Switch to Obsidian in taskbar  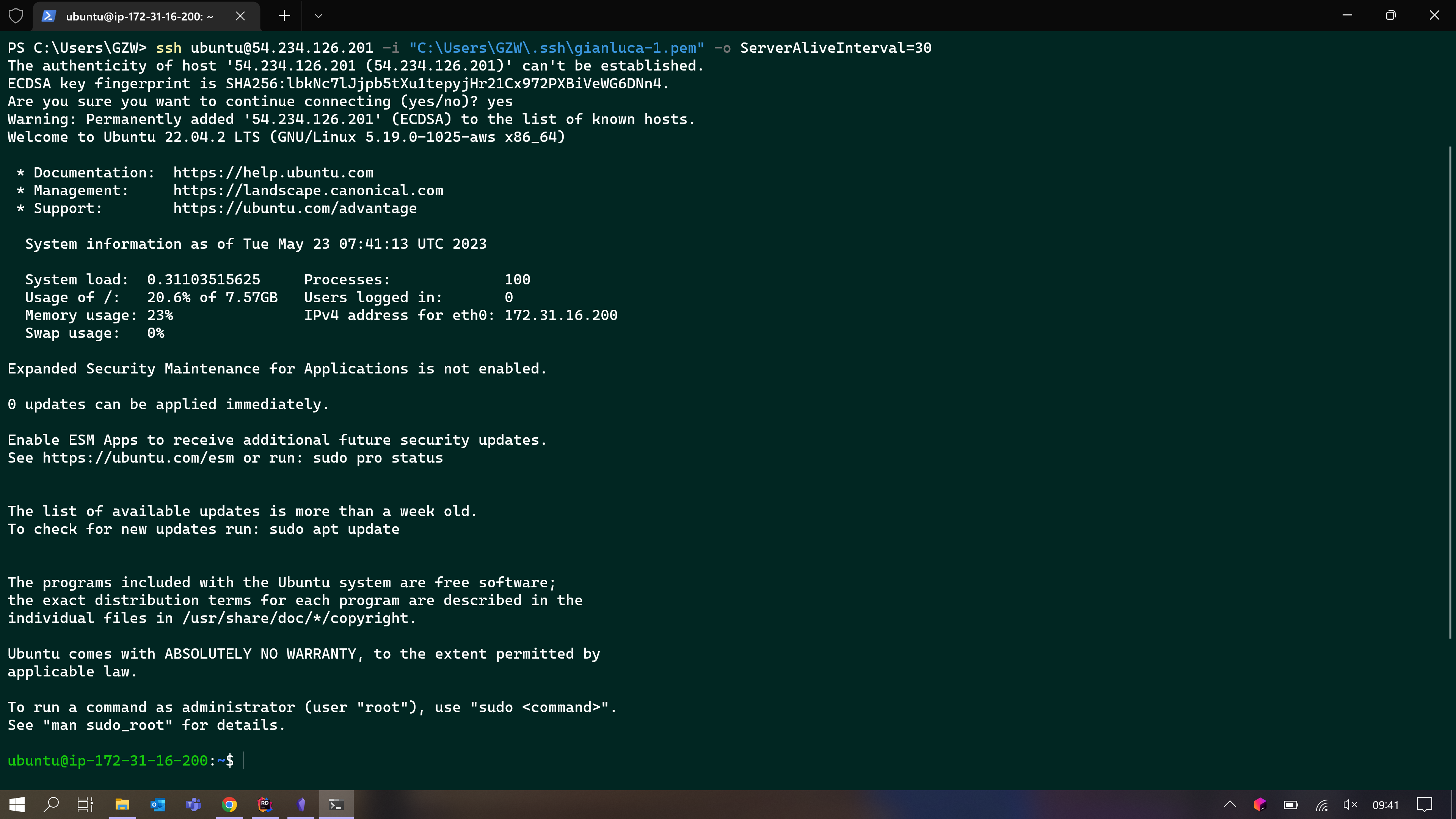pos(301,804)
